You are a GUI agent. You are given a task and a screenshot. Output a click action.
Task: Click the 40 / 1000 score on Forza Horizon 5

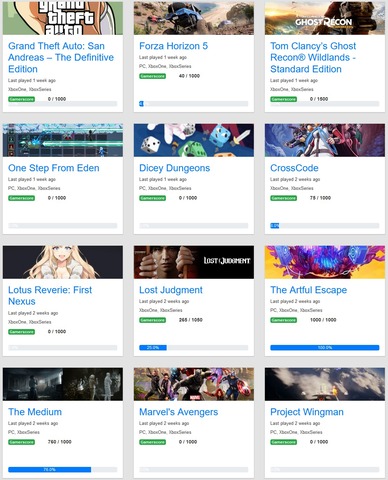(x=189, y=76)
